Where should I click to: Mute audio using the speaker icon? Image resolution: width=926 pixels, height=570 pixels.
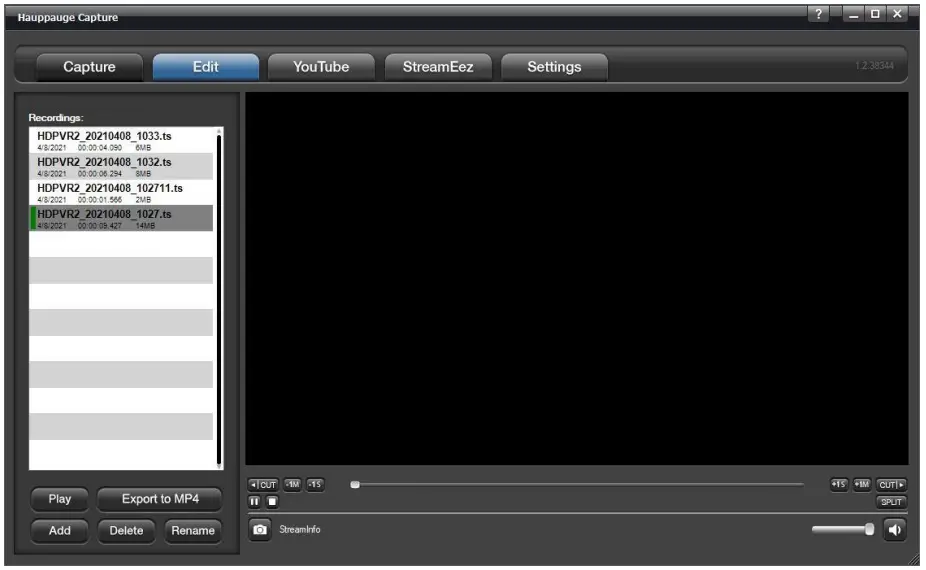pos(894,530)
